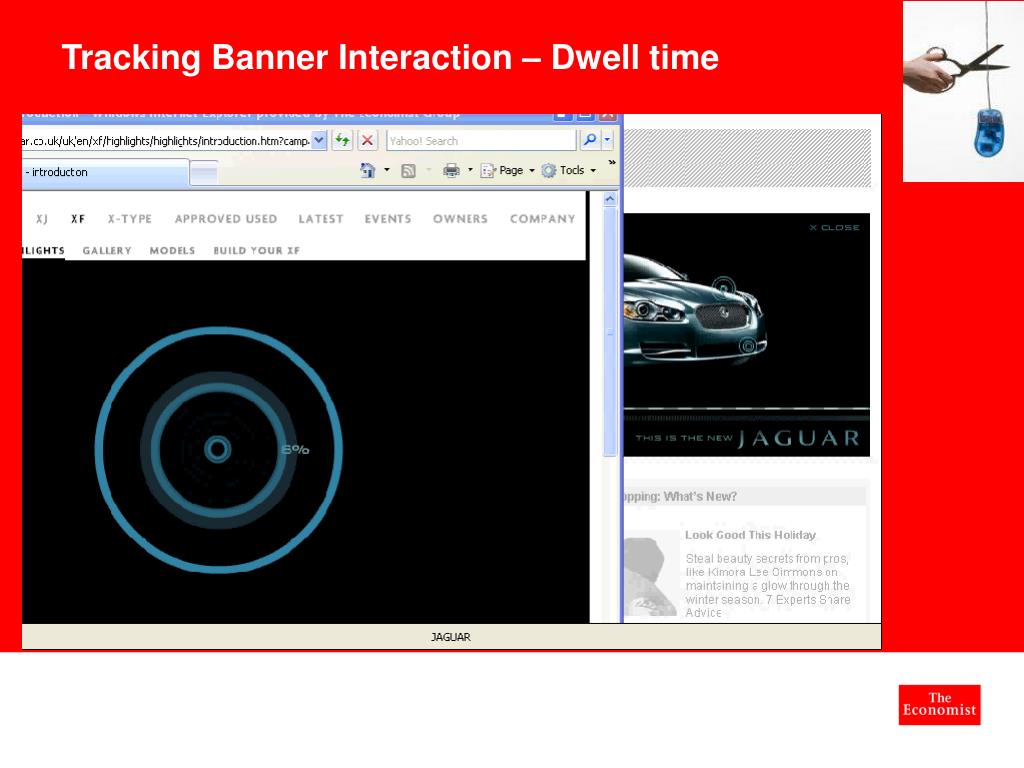
Task: Click the magnifier search icon
Action: [590, 140]
